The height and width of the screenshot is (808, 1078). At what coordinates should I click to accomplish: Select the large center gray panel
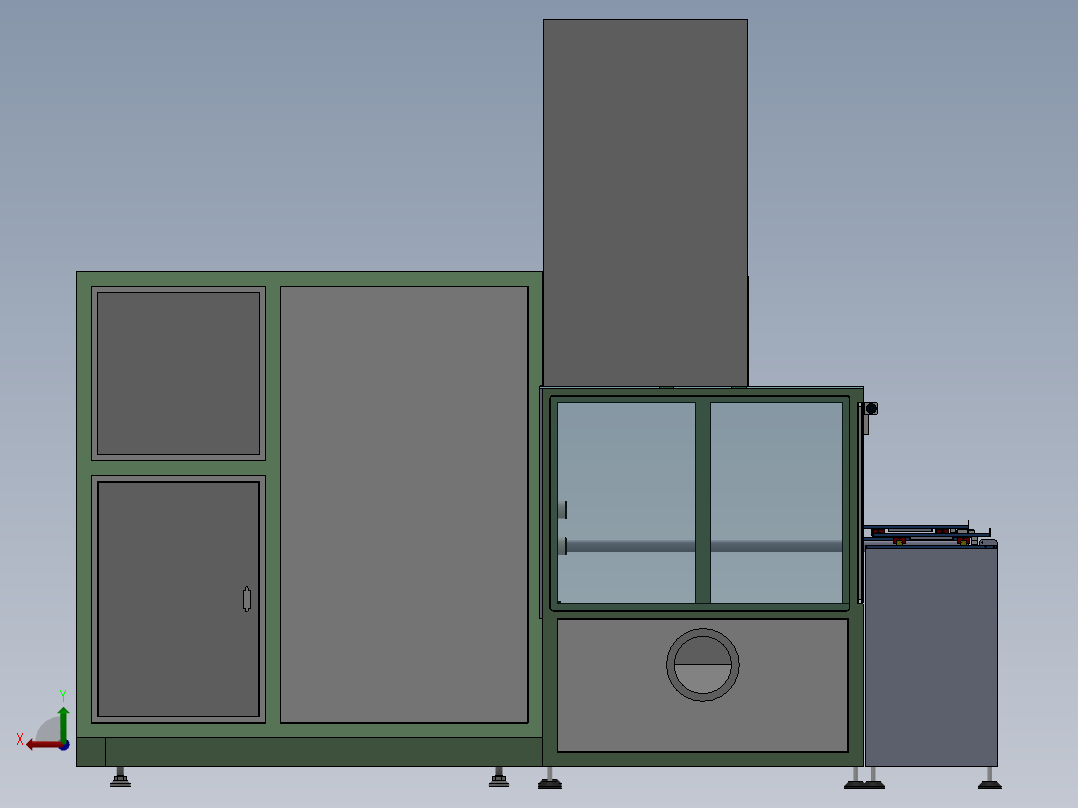[404, 504]
